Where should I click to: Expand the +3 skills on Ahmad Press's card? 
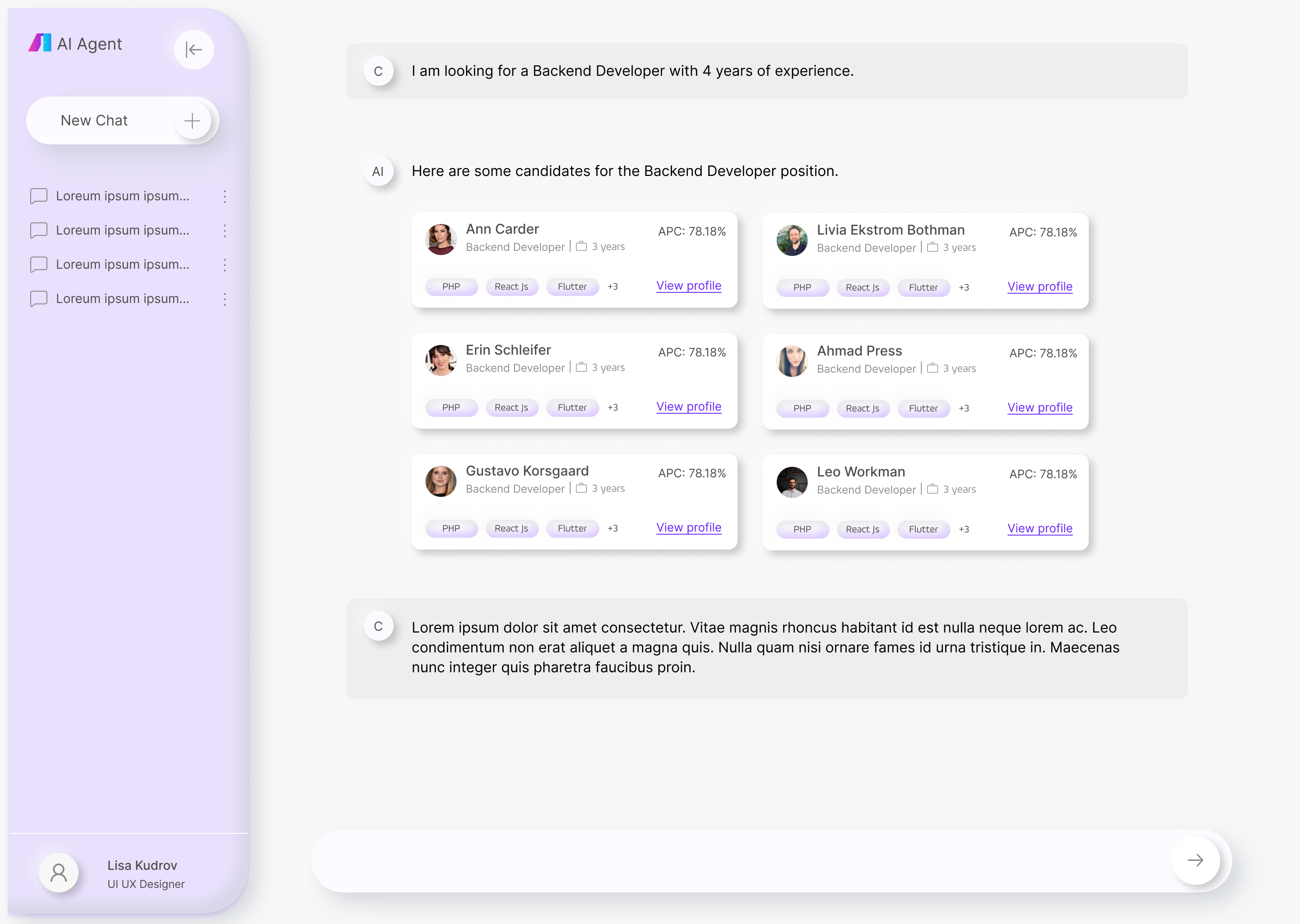(964, 408)
